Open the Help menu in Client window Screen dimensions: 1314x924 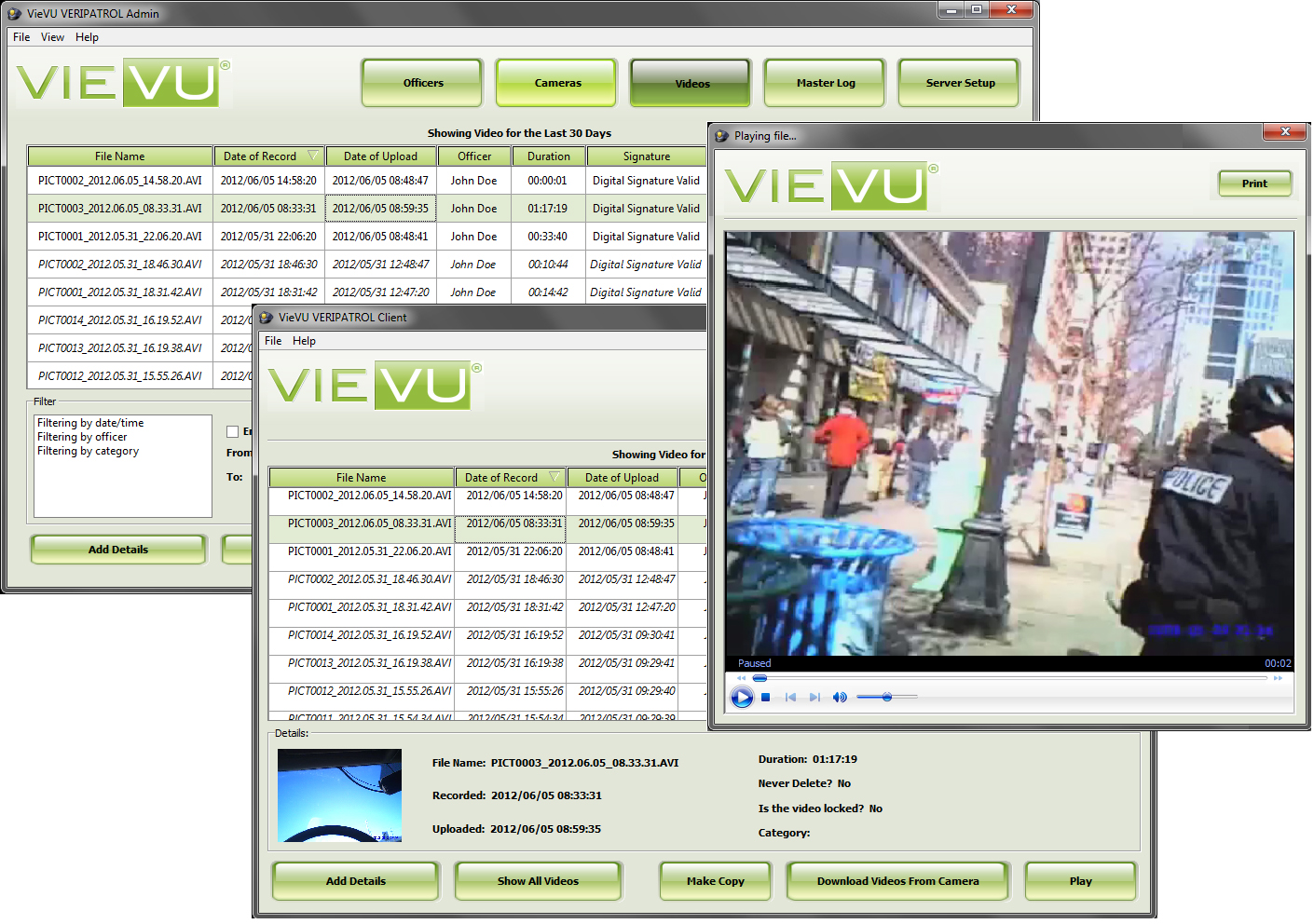pos(304,341)
